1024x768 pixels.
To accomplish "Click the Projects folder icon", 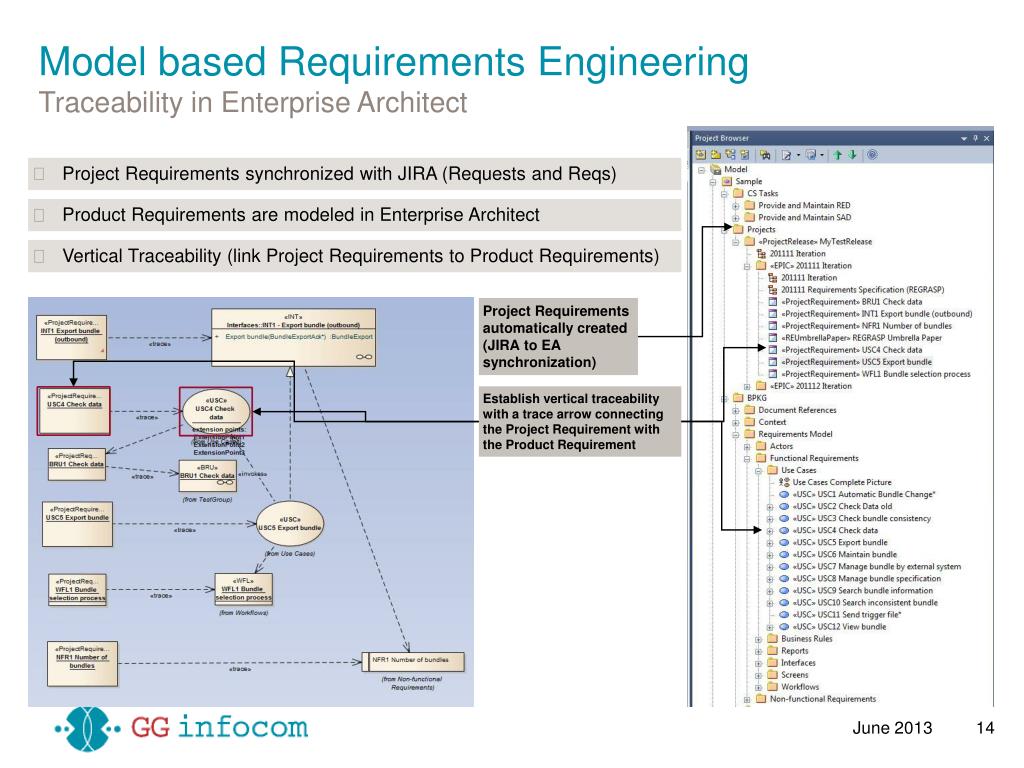I will (x=739, y=229).
